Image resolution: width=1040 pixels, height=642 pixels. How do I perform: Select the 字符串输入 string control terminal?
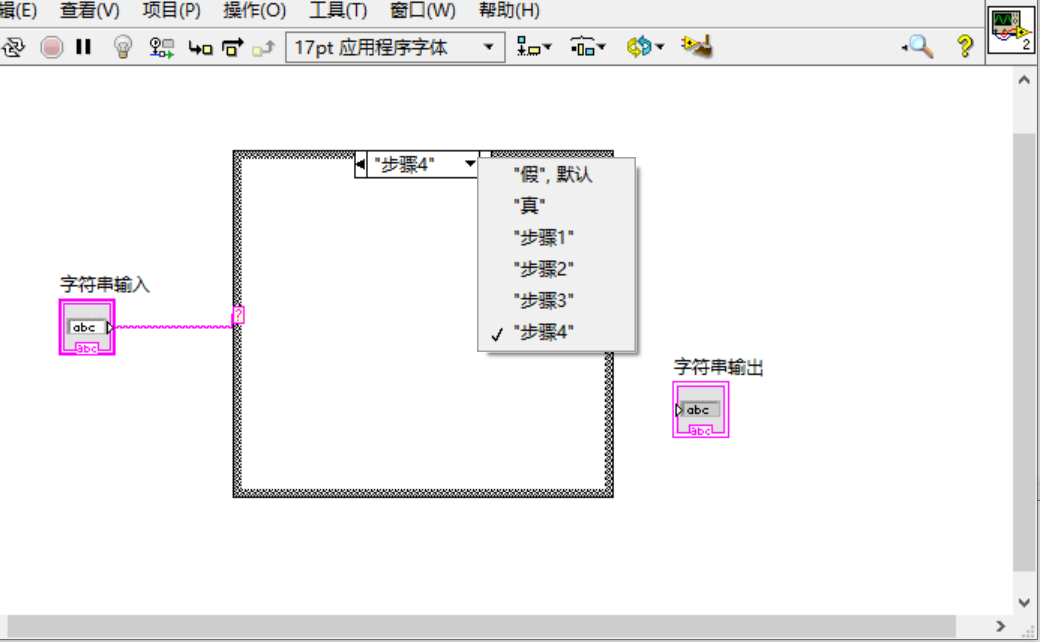[x=87, y=327]
